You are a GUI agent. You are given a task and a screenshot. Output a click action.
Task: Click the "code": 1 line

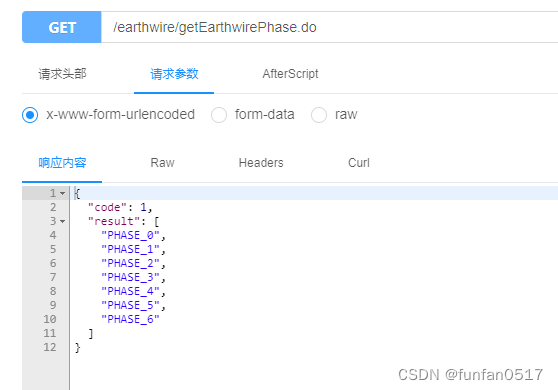coord(120,207)
